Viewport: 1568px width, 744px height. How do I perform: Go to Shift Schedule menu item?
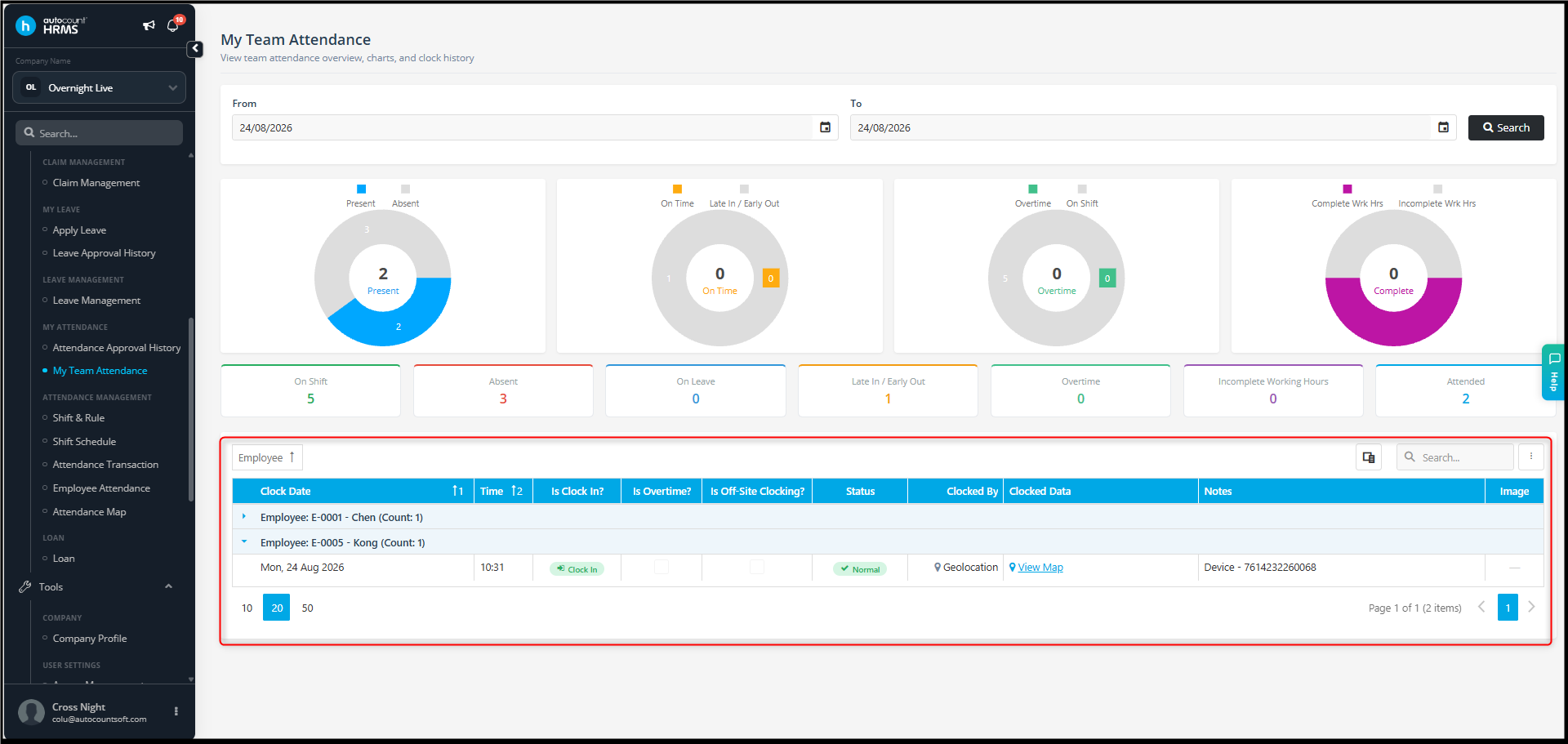[x=84, y=442]
